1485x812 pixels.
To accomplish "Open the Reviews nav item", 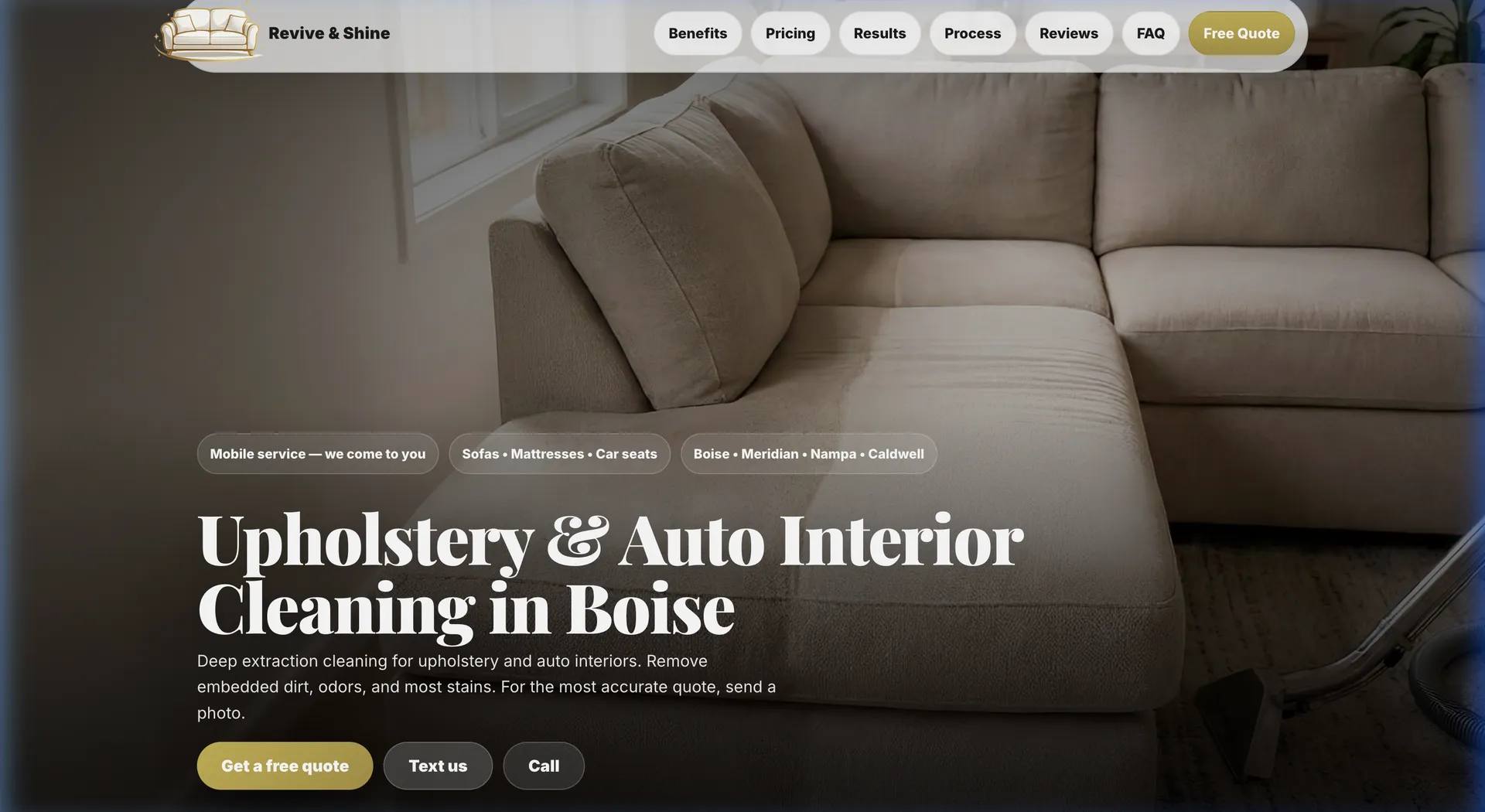I will [x=1068, y=33].
